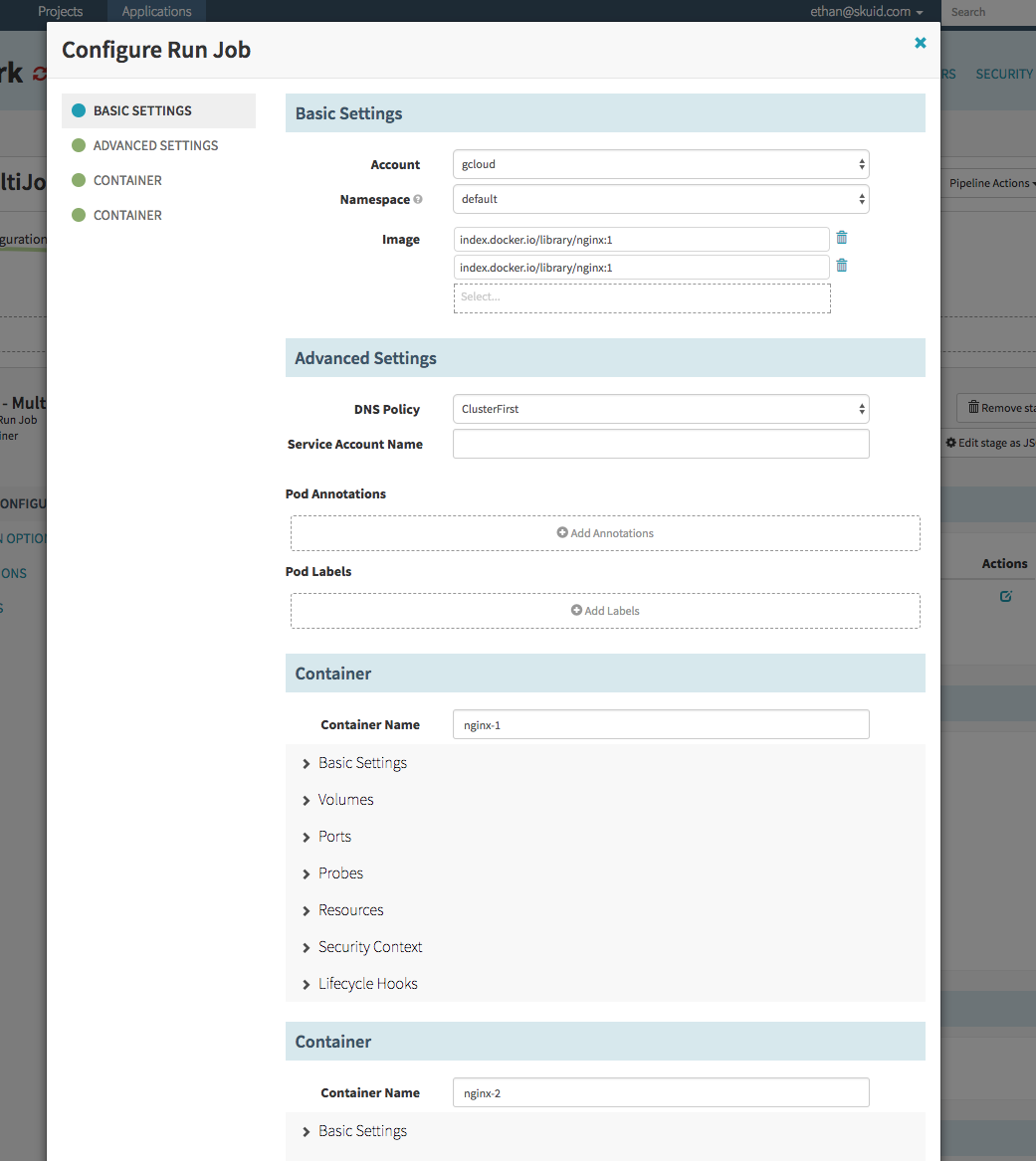Open the Namespace dropdown showing default
Image resolution: width=1036 pixels, height=1161 pixels.
pyautogui.click(x=661, y=199)
